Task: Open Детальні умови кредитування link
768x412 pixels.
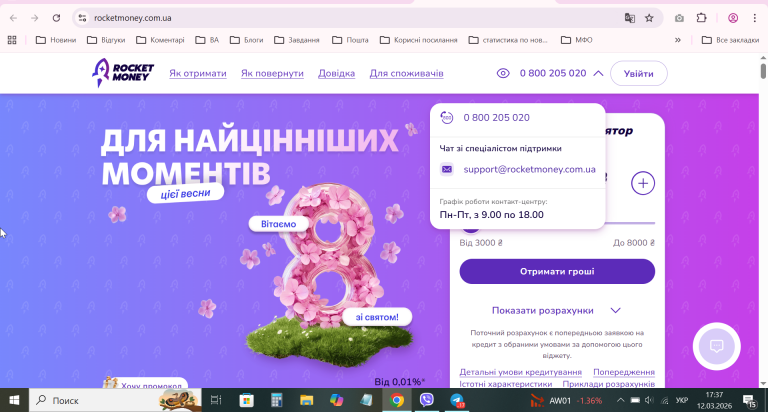Action: click(x=520, y=372)
